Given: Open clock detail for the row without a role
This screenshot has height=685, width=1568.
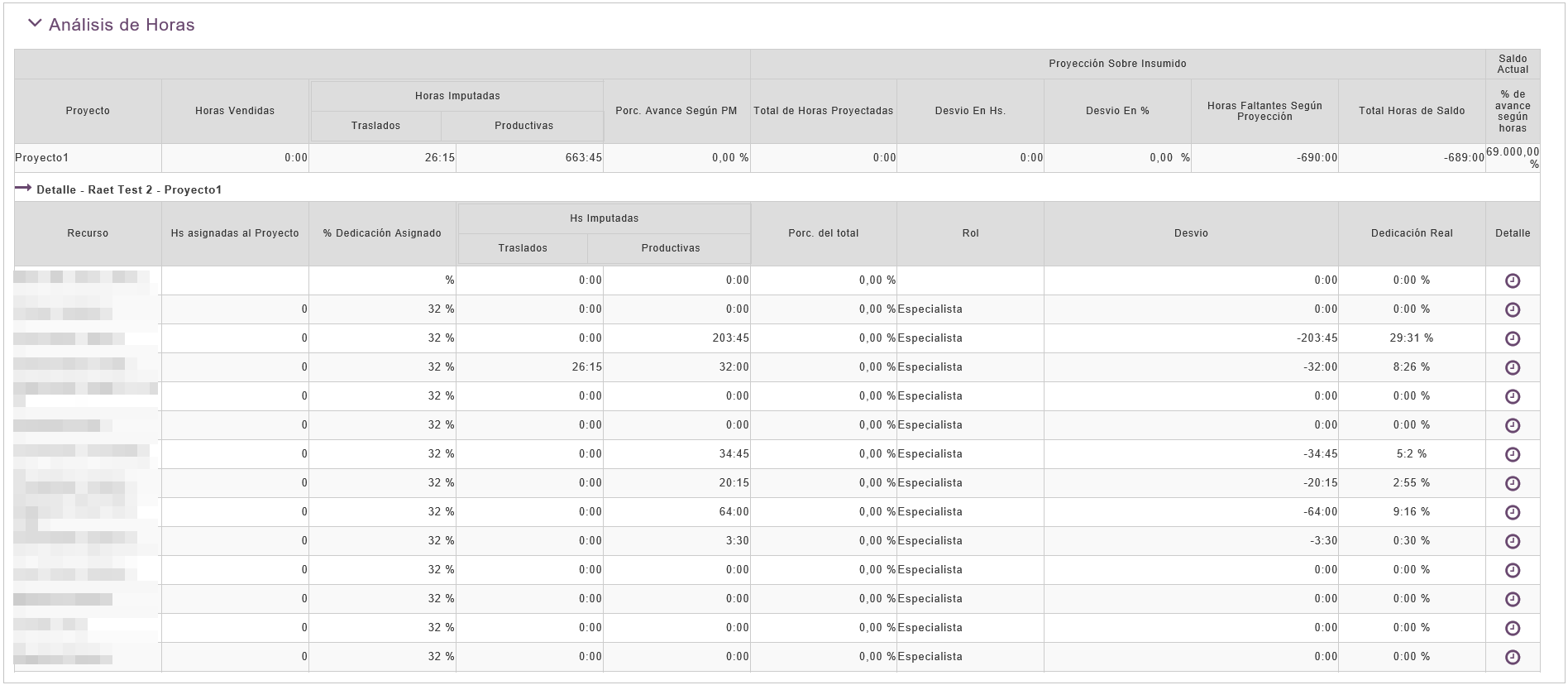Looking at the screenshot, I should 1512,280.
